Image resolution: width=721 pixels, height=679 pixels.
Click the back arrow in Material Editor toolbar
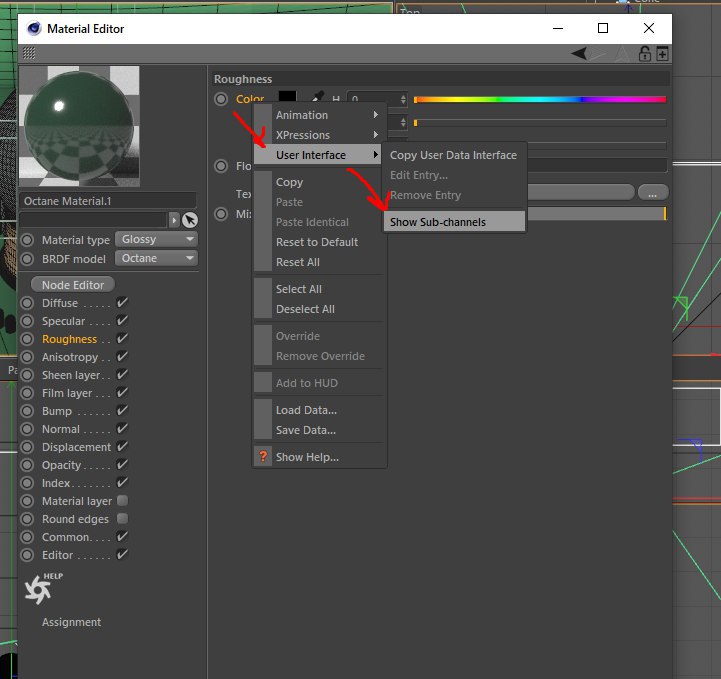[579, 53]
